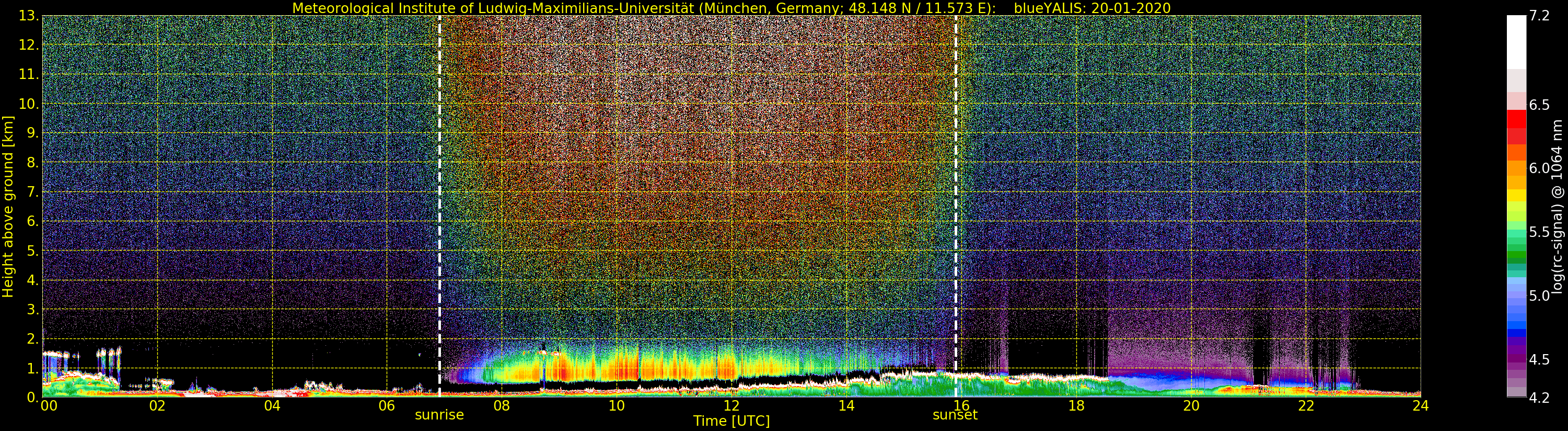
Task: Click the 'Time [UTC]' axis label
Action: [x=731, y=421]
